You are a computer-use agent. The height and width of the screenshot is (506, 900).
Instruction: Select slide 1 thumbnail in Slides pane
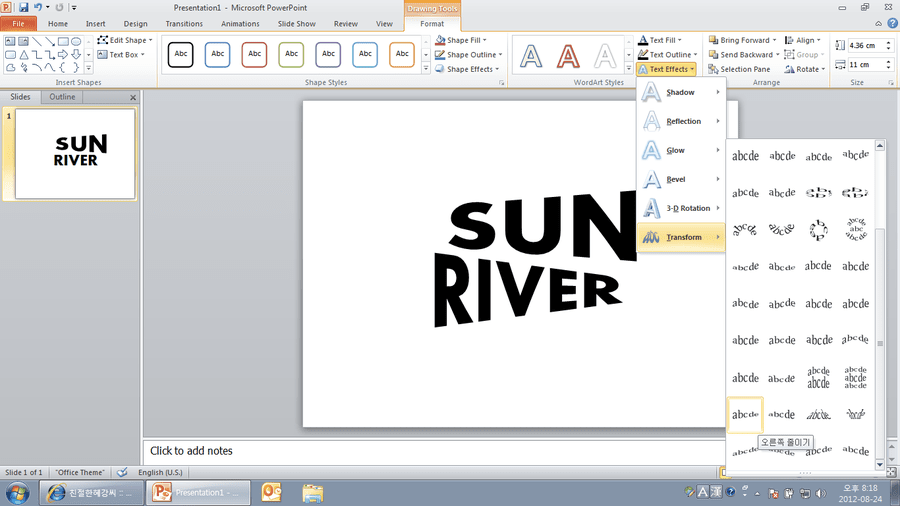point(75,154)
